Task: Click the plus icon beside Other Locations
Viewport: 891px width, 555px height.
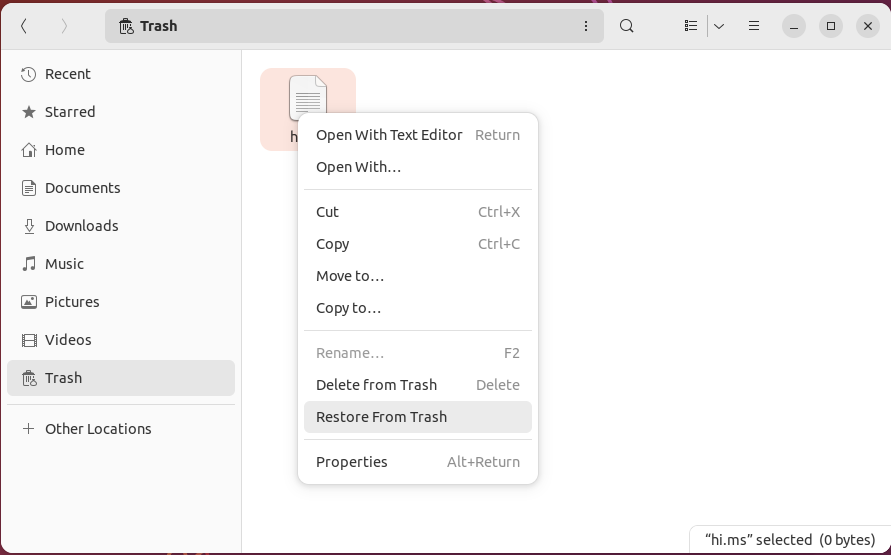Action: pyautogui.click(x=28, y=429)
